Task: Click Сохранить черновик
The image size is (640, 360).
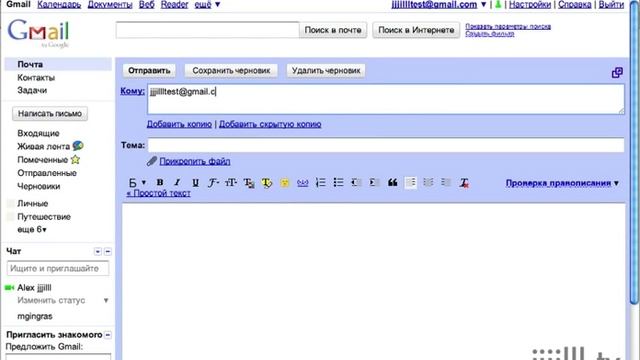Action: [x=231, y=71]
